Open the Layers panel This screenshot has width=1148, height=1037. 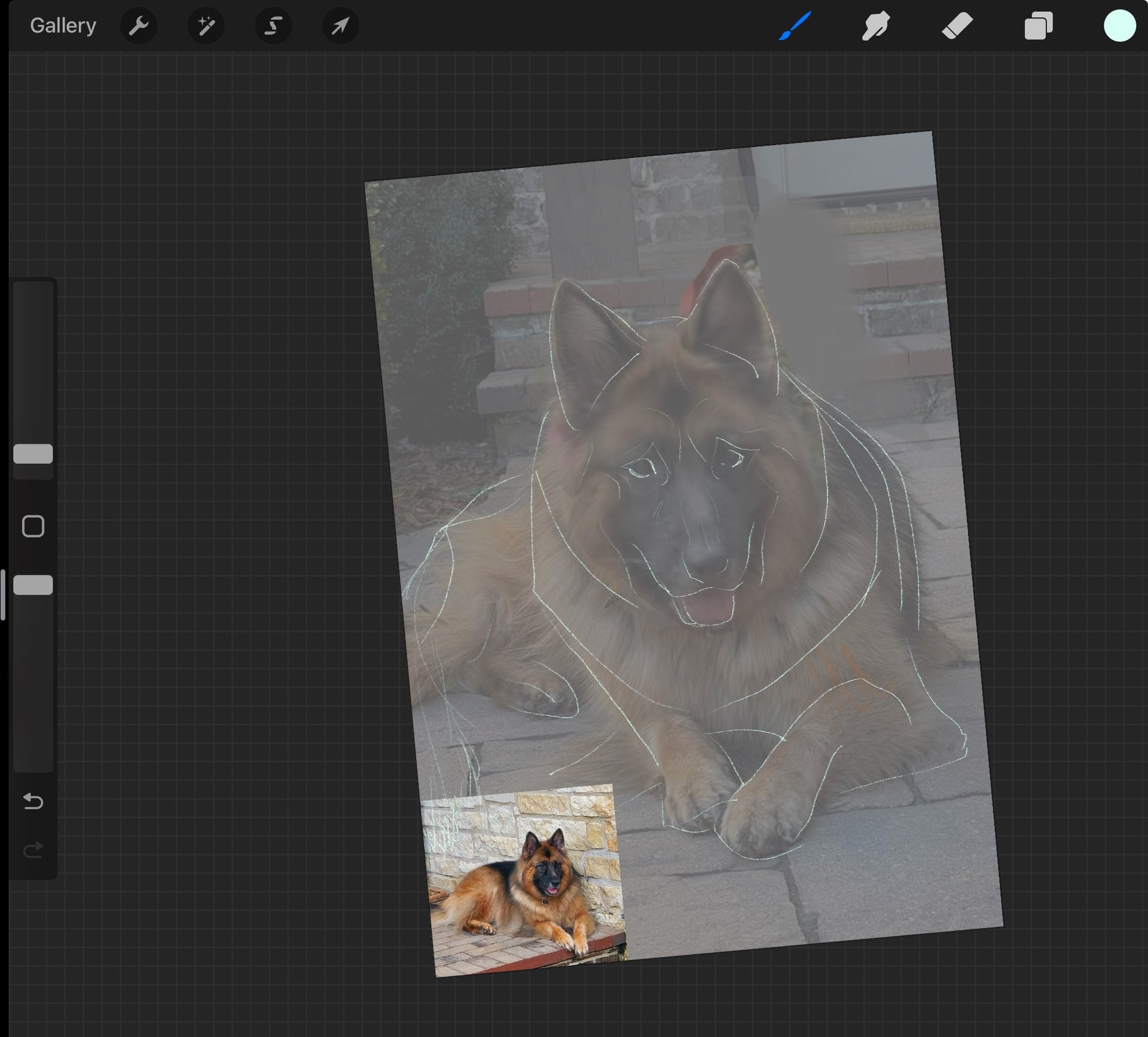pyautogui.click(x=1039, y=26)
